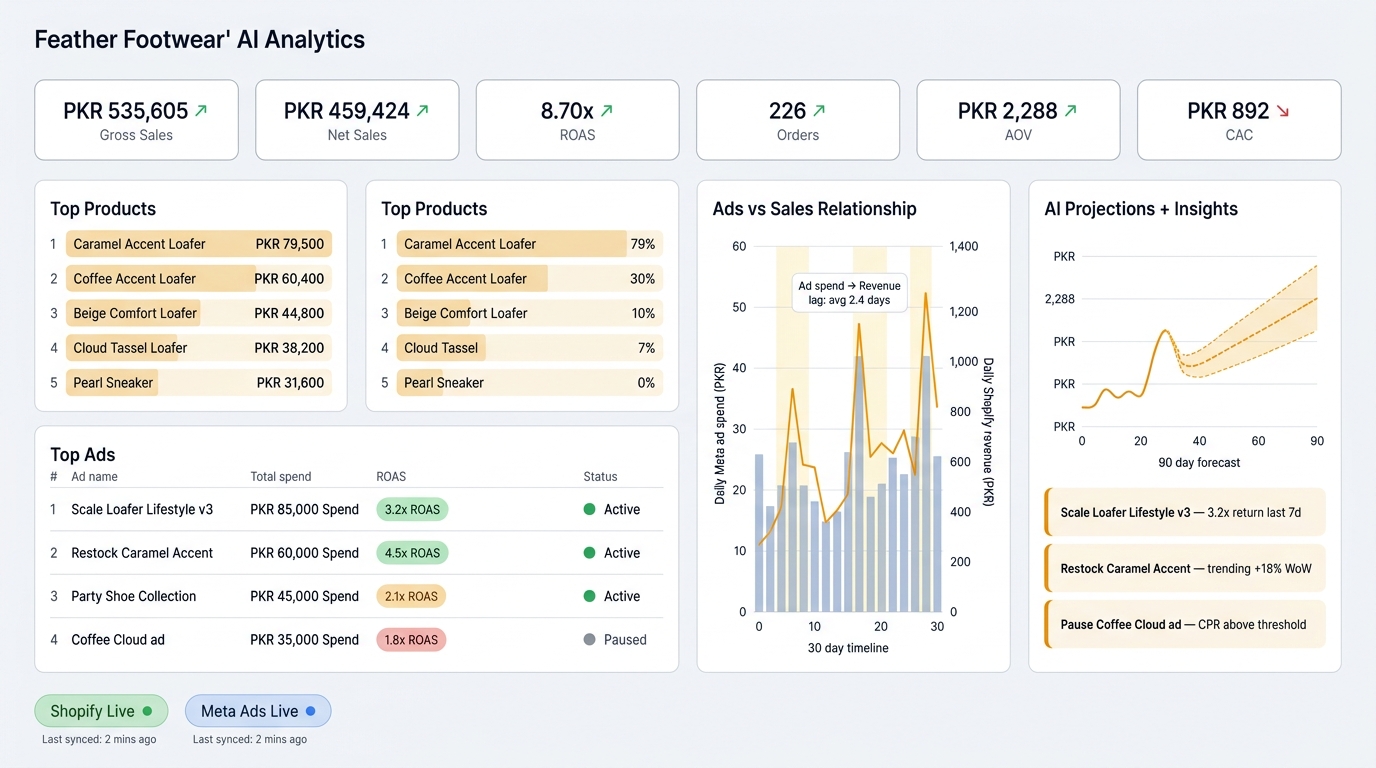This screenshot has height=768, width=1376.
Task: Click the Top Ads panel heading
Action: click(83, 455)
